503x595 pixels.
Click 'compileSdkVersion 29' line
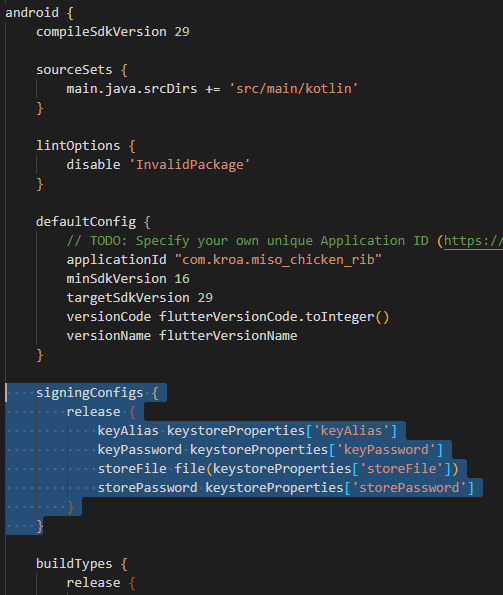(x=113, y=32)
